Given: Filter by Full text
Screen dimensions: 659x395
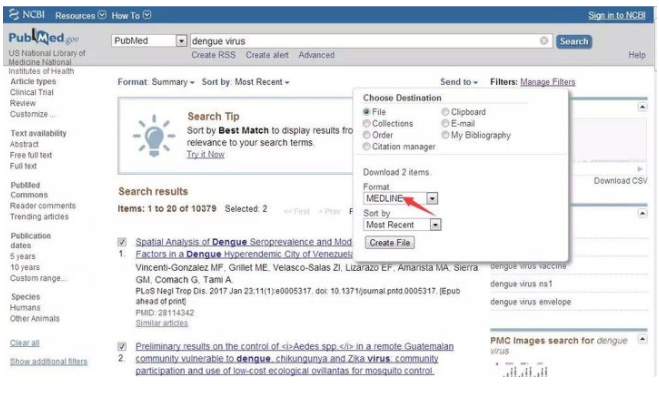Looking at the screenshot, I should coord(24,166).
